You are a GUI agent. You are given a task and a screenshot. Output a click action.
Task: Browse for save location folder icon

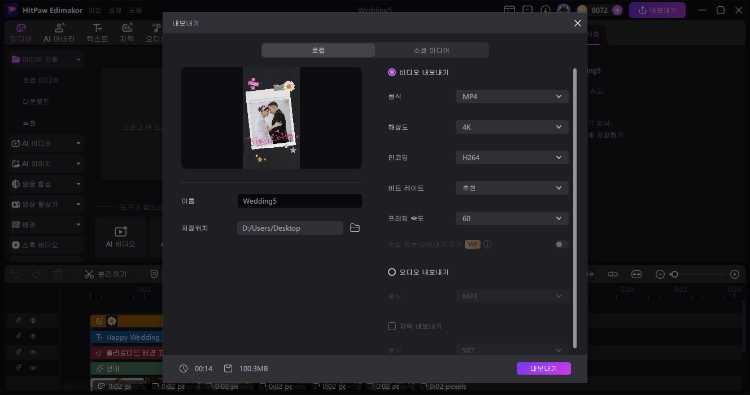click(354, 228)
